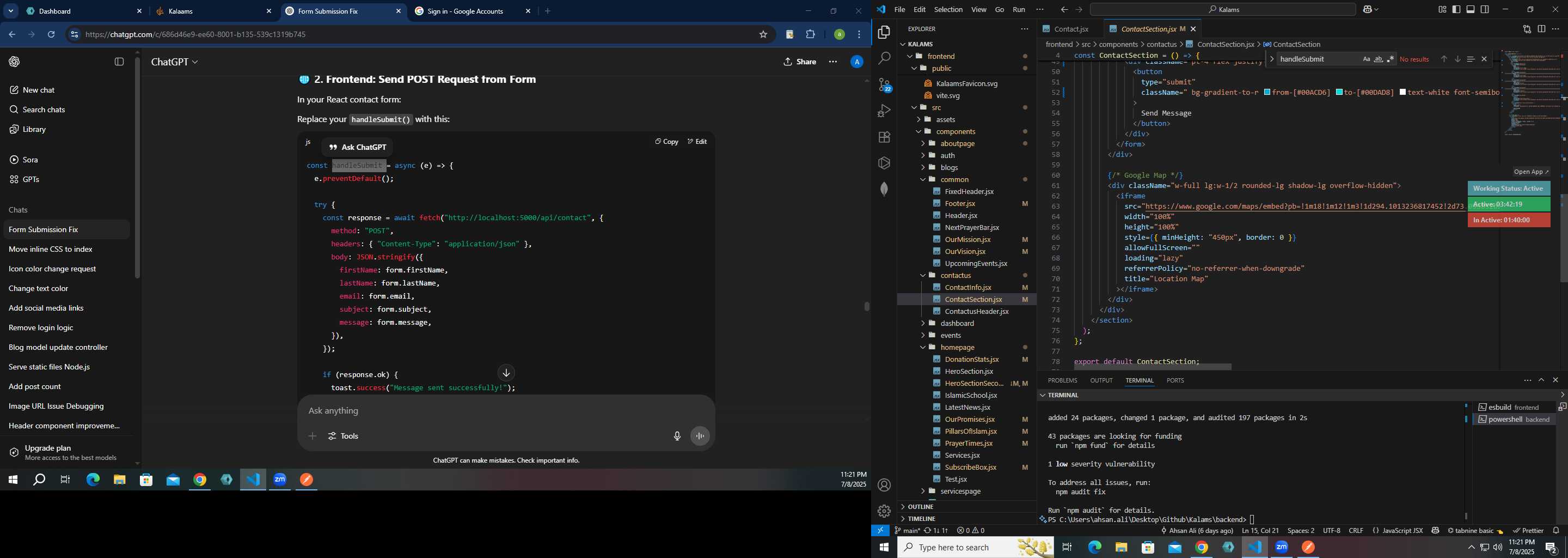Screen dimensions: 1568x558
Task: Close ChatGPT sidebar panel icon
Action: (x=119, y=62)
